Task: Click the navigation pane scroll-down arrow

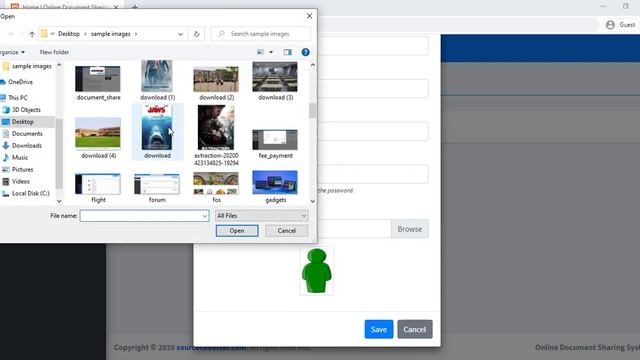Action: pos(59,201)
